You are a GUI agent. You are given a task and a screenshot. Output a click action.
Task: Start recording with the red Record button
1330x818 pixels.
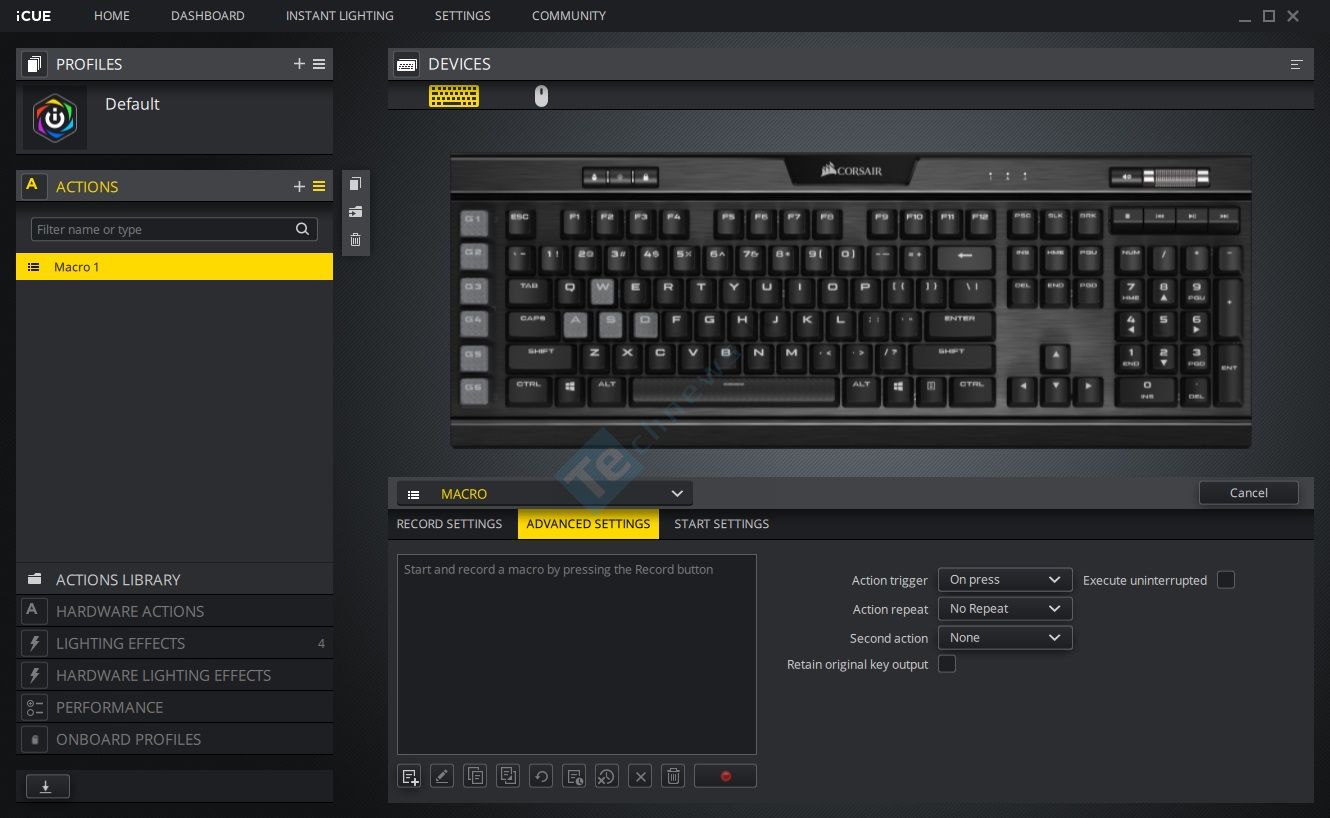[725, 776]
